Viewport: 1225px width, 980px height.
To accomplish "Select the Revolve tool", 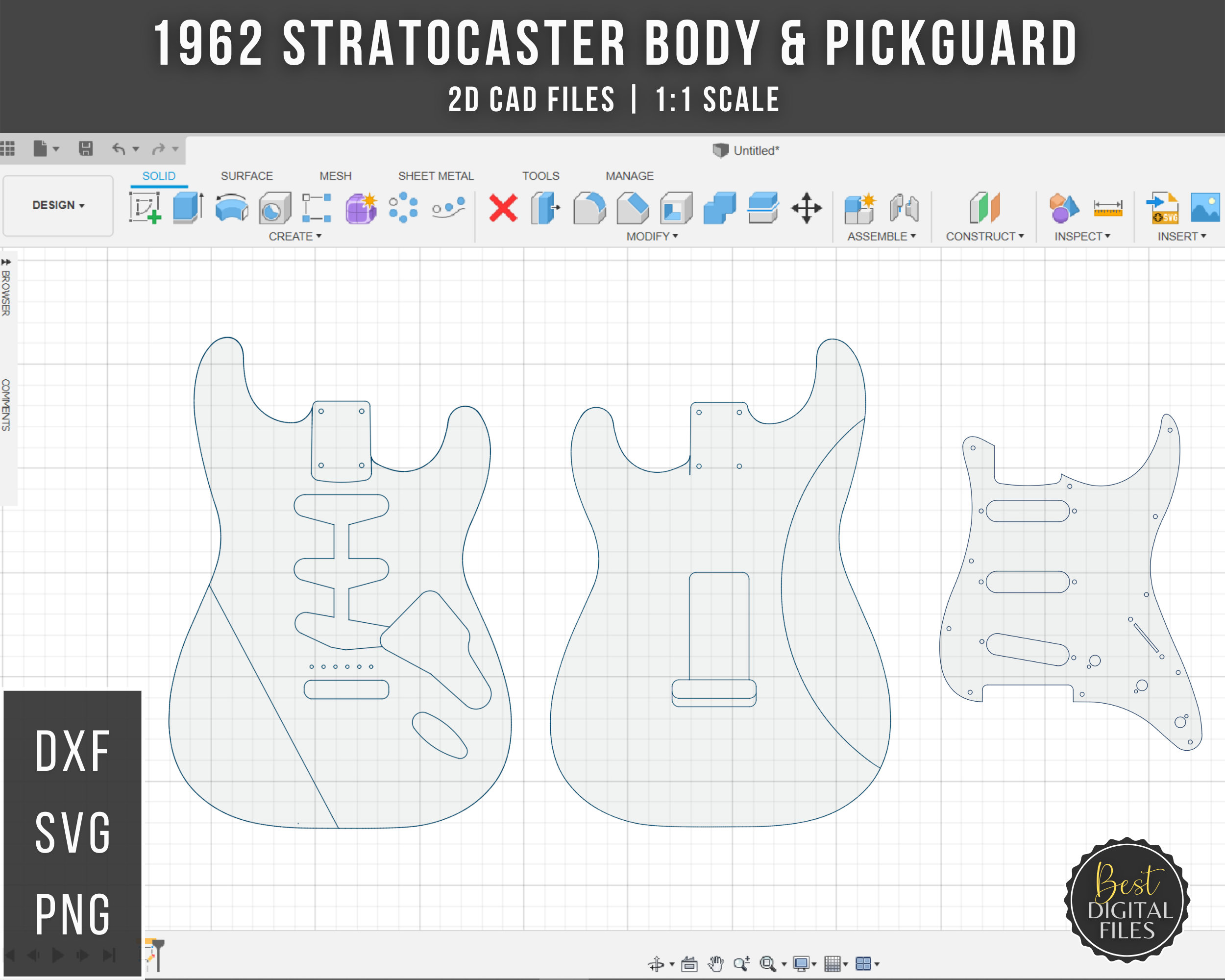I will [x=231, y=207].
